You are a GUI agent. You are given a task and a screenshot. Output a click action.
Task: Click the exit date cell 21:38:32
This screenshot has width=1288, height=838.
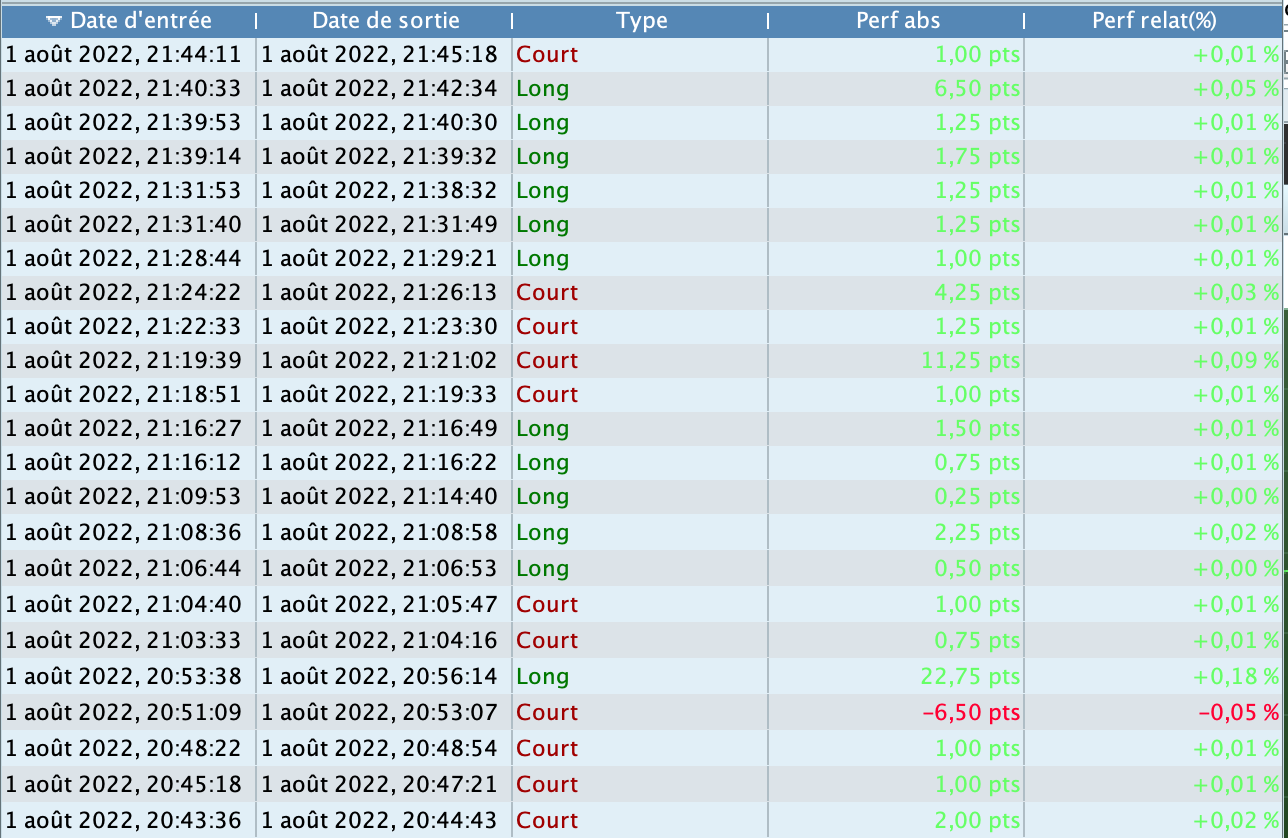pyautogui.click(x=380, y=191)
